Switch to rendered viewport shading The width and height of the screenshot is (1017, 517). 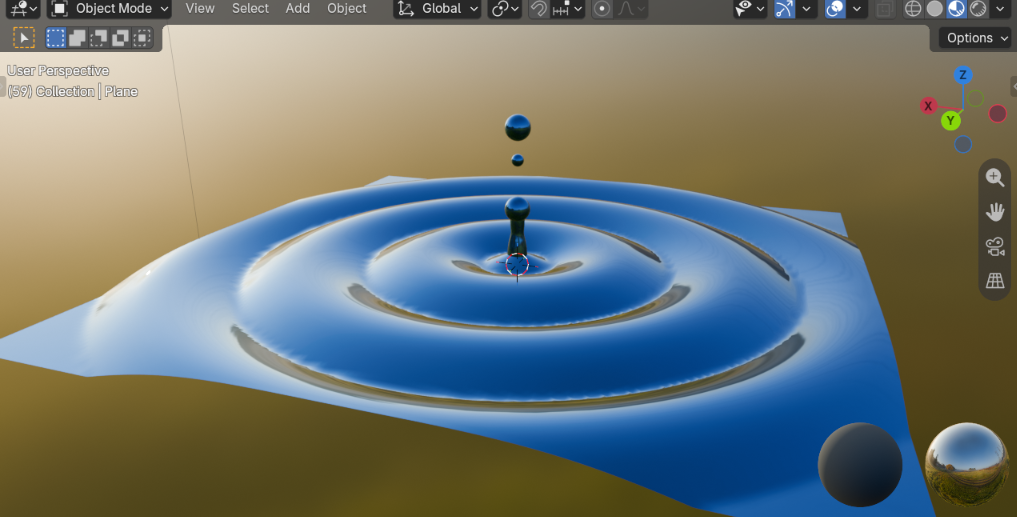coord(978,8)
